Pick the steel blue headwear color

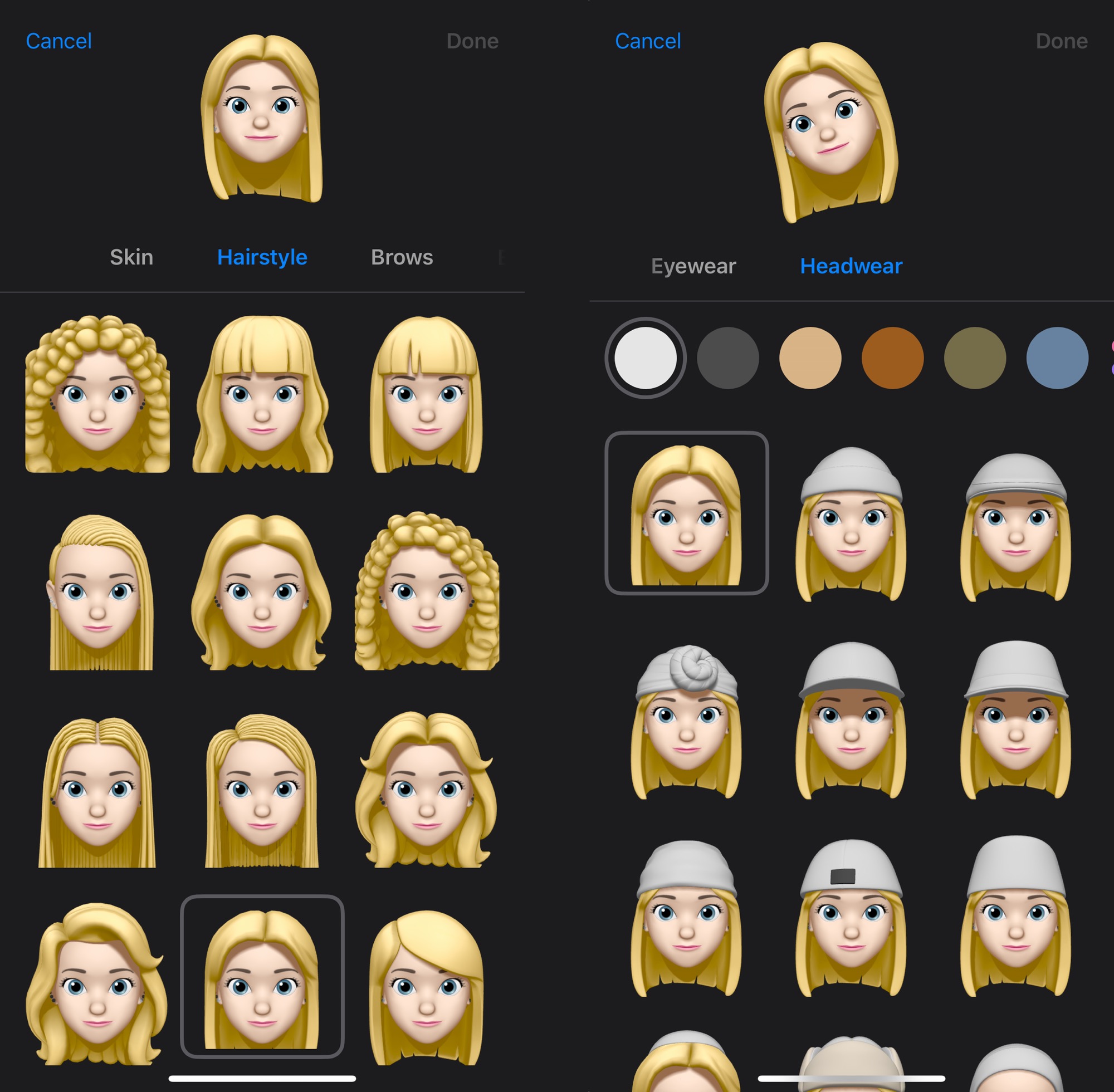(x=1057, y=358)
